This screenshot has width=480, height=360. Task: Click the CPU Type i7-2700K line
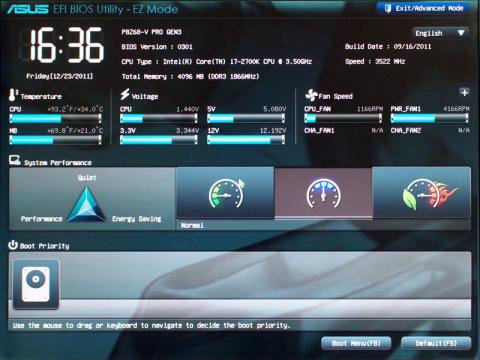[217, 62]
